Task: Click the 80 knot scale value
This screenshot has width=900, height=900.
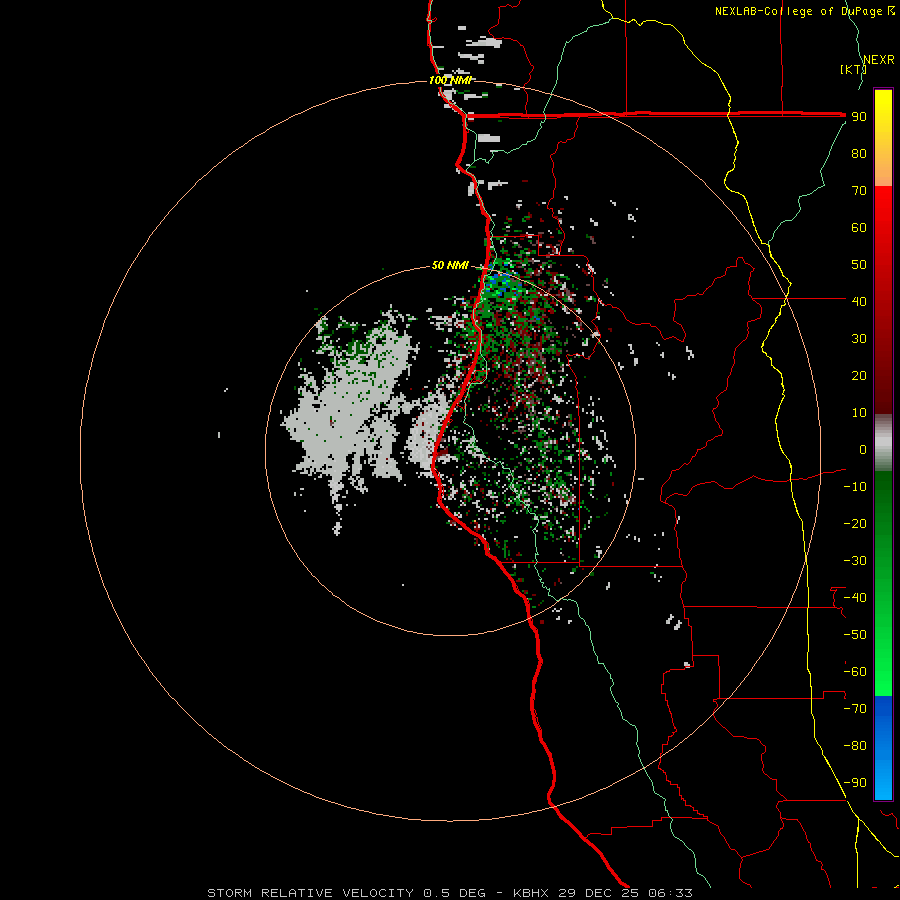Action: [859, 153]
